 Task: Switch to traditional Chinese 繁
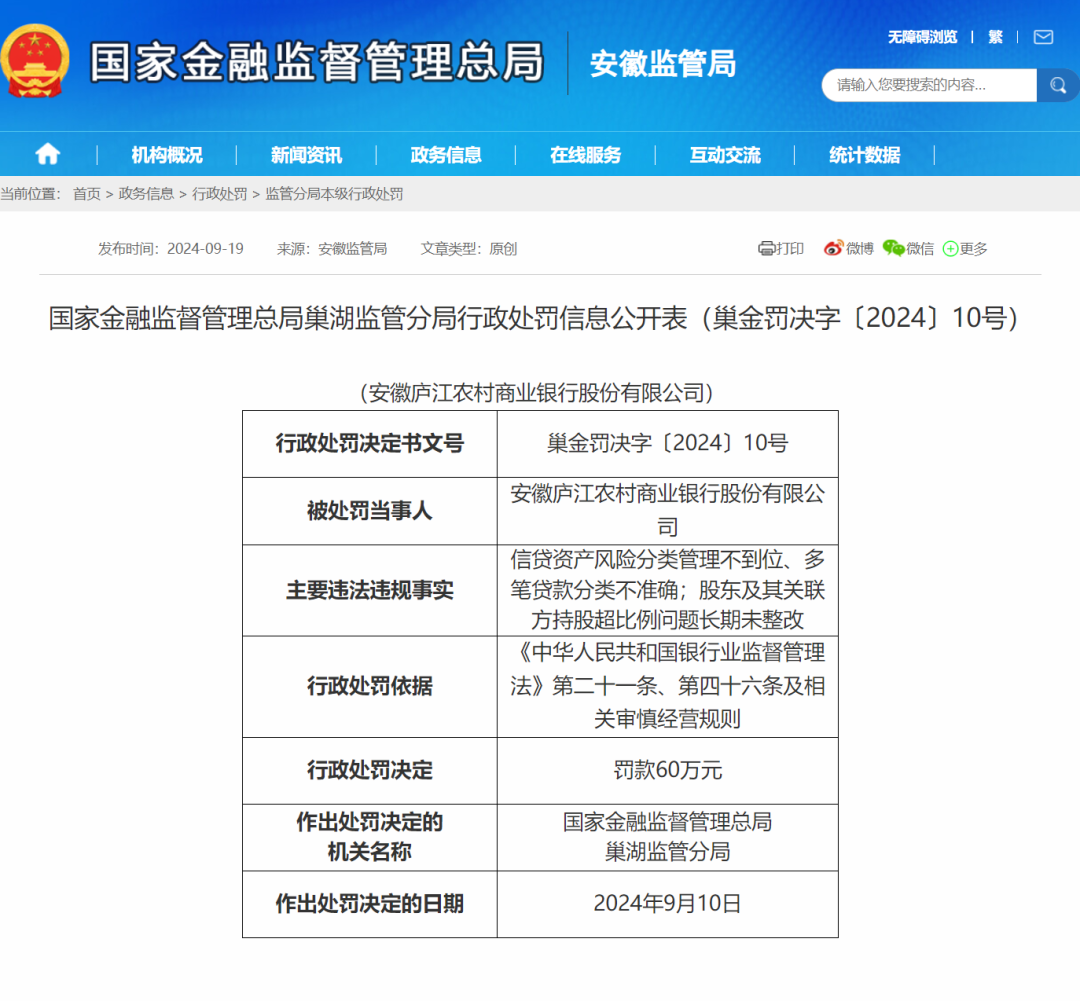pyautogui.click(x=995, y=37)
